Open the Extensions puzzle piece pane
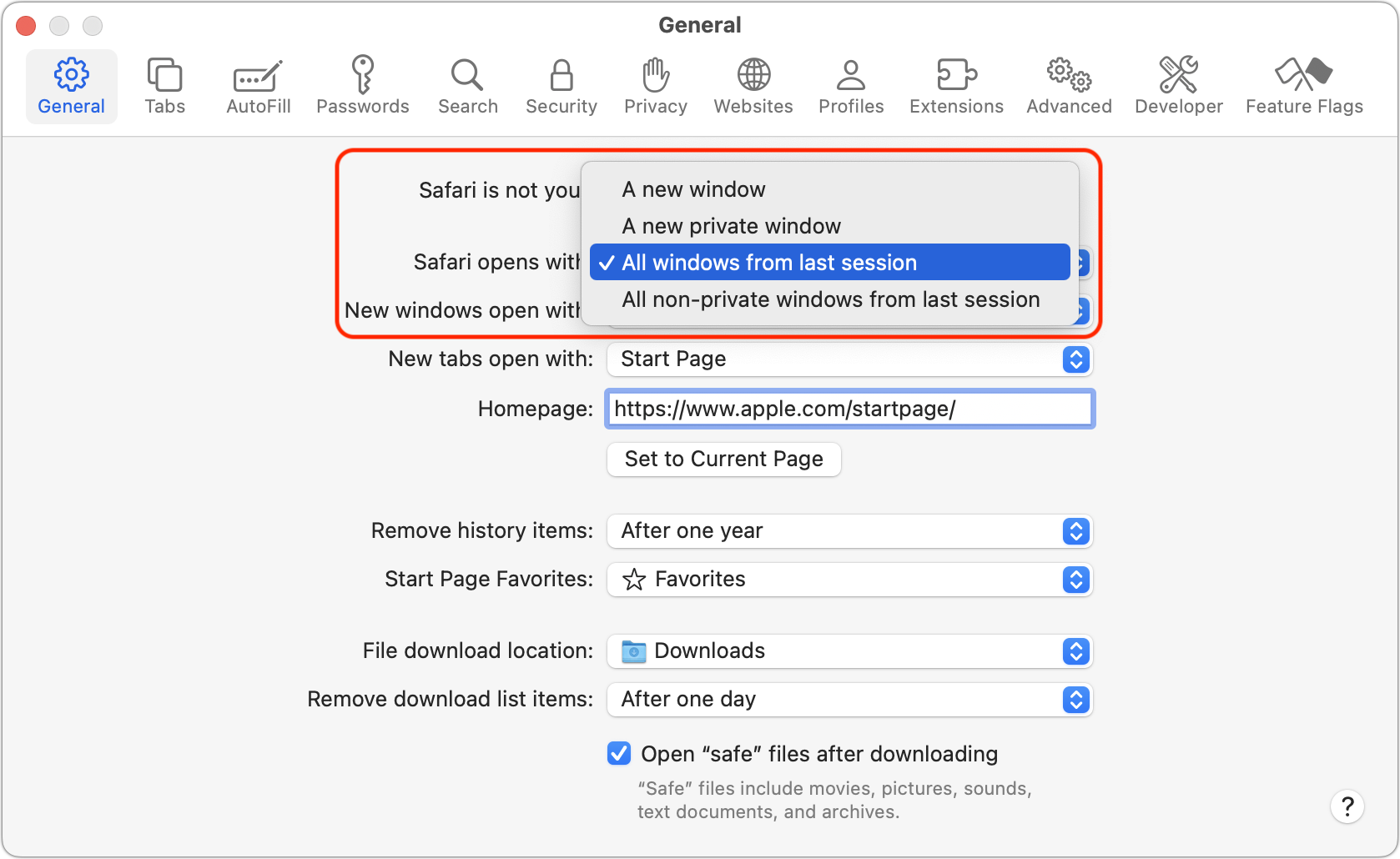The height and width of the screenshot is (859, 1400). (x=957, y=87)
